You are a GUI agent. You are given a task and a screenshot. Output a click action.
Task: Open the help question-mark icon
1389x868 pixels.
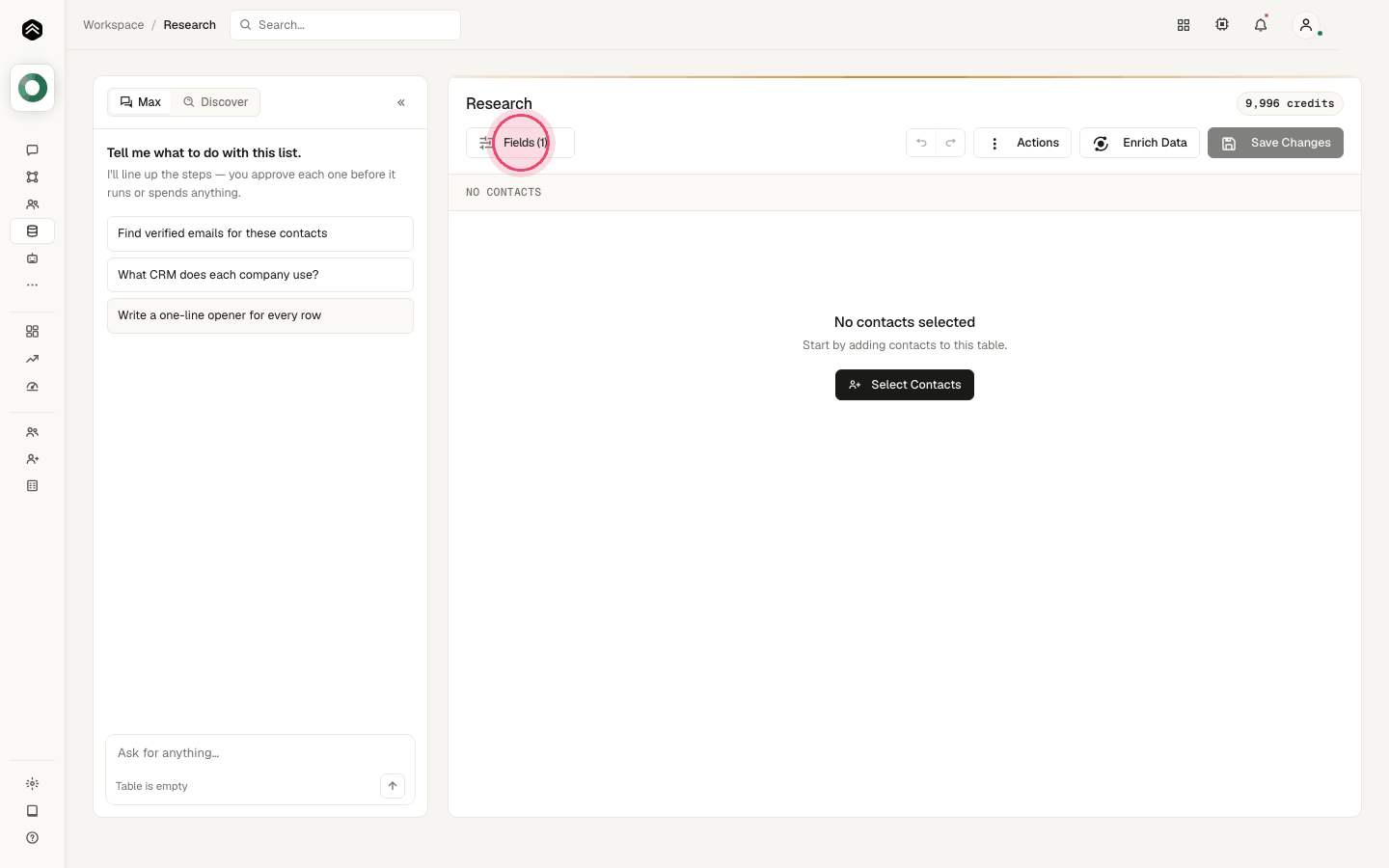click(32, 838)
